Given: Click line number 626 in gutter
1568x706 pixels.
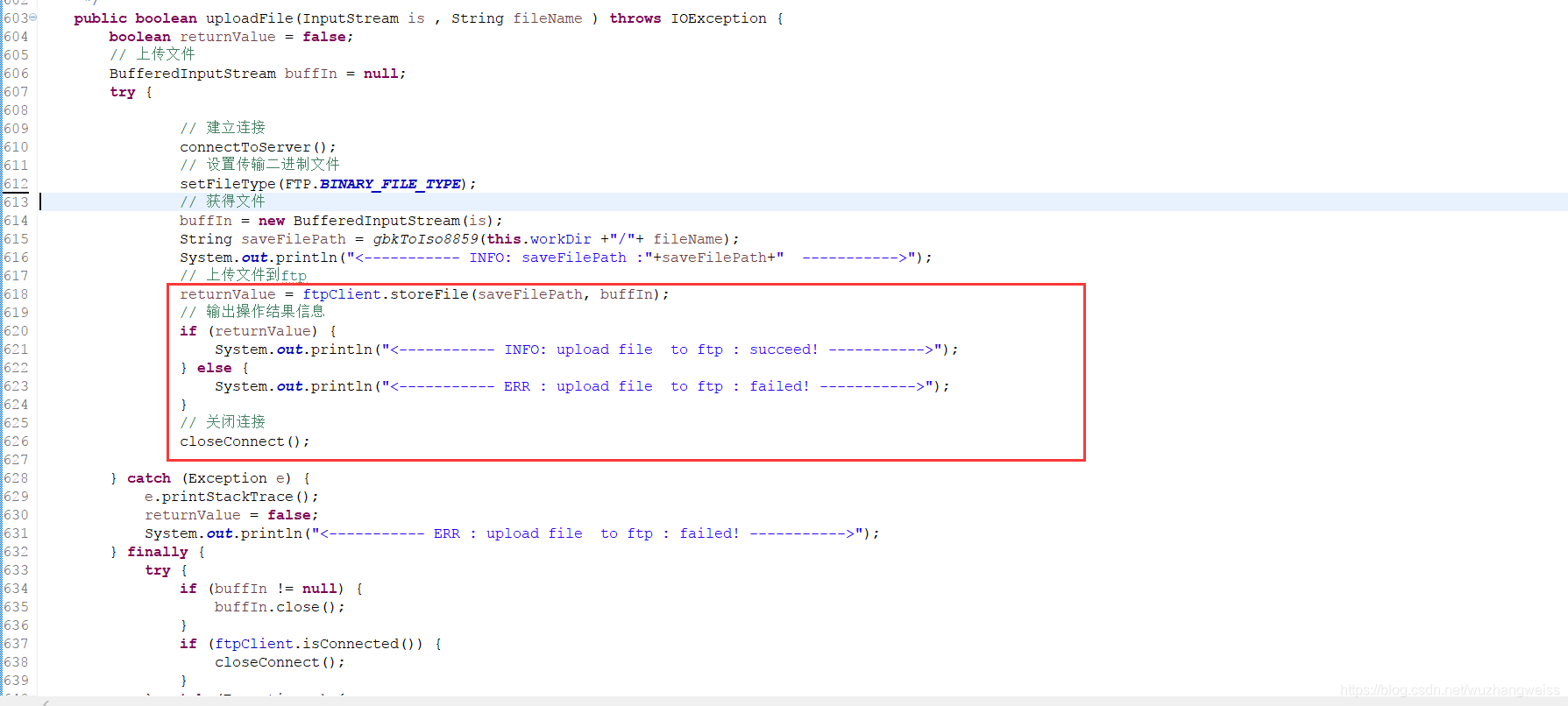Looking at the screenshot, I should click(16, 441).
